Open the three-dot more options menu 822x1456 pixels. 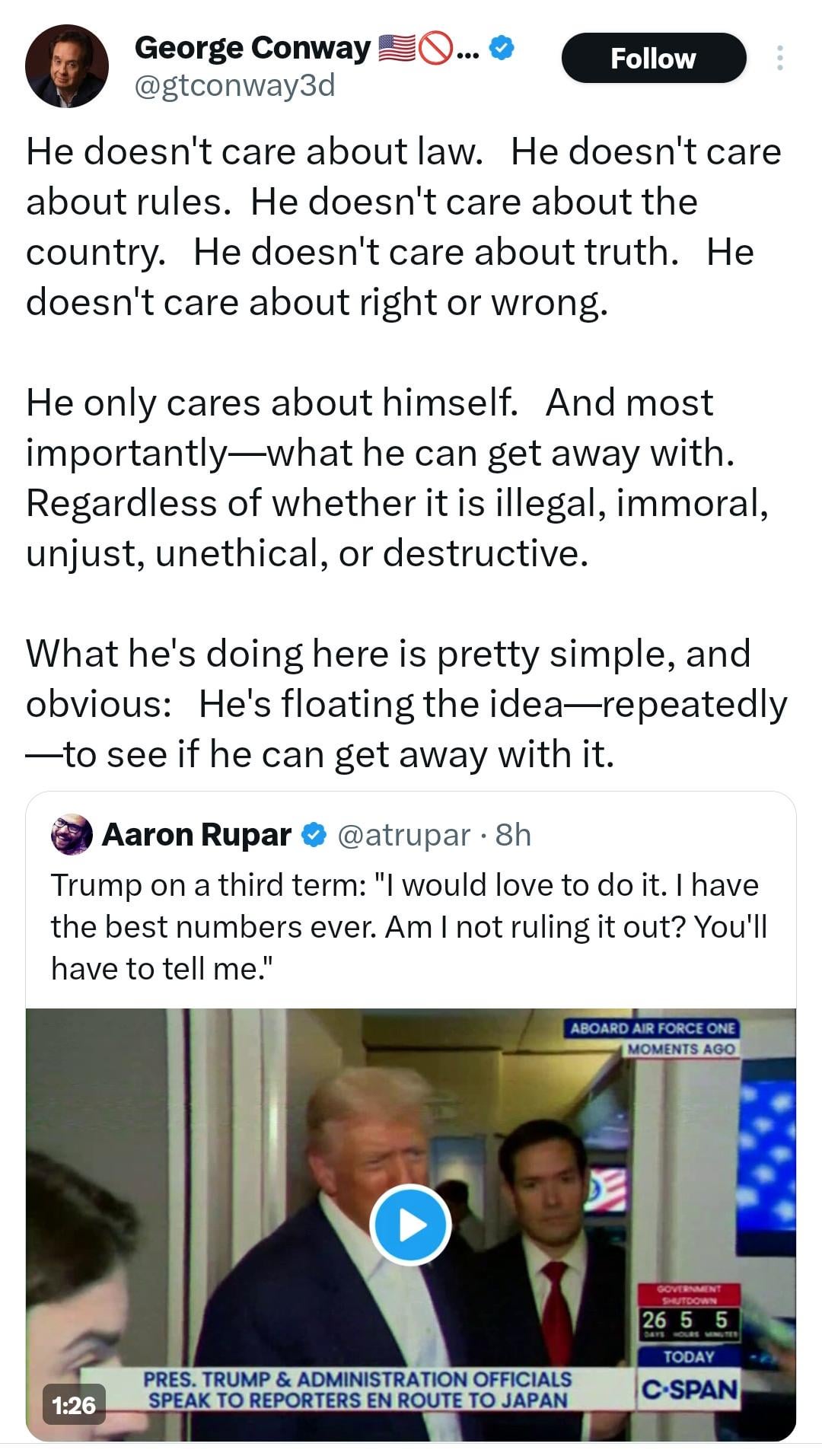click(779, 59)
